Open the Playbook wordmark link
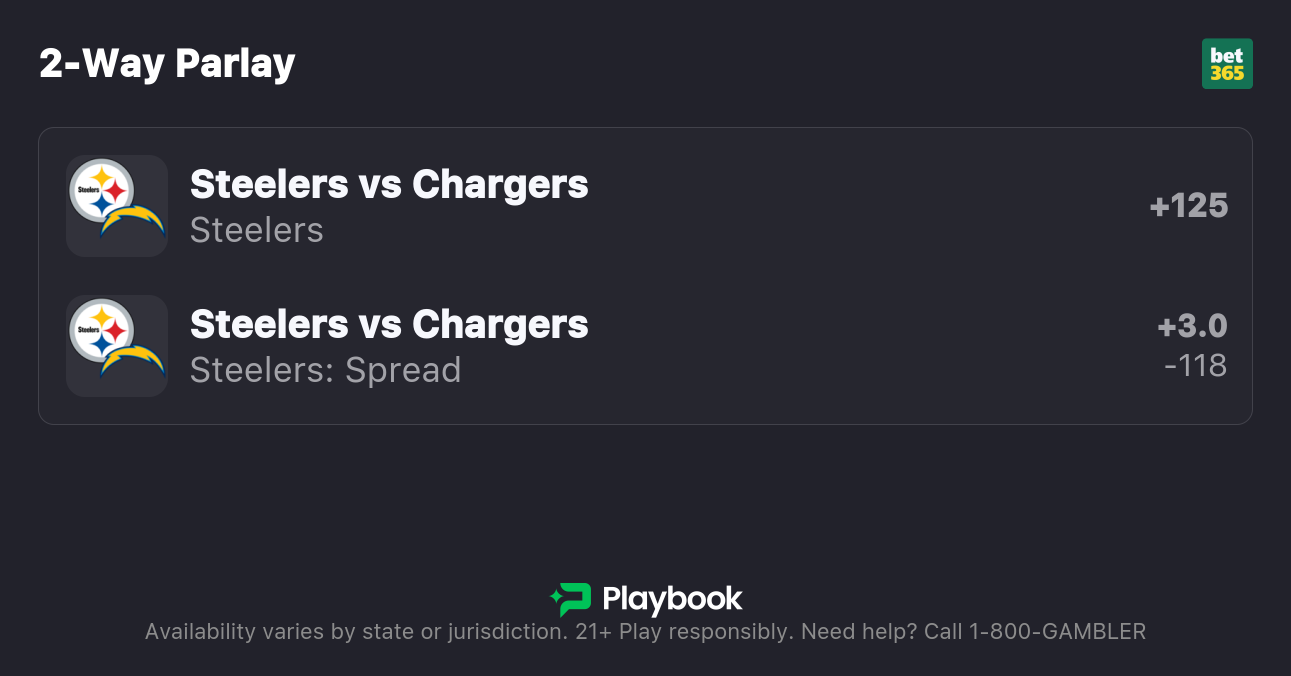This screenshot has height=676, width=1291. pyautogui.click(x=672, y=600)
